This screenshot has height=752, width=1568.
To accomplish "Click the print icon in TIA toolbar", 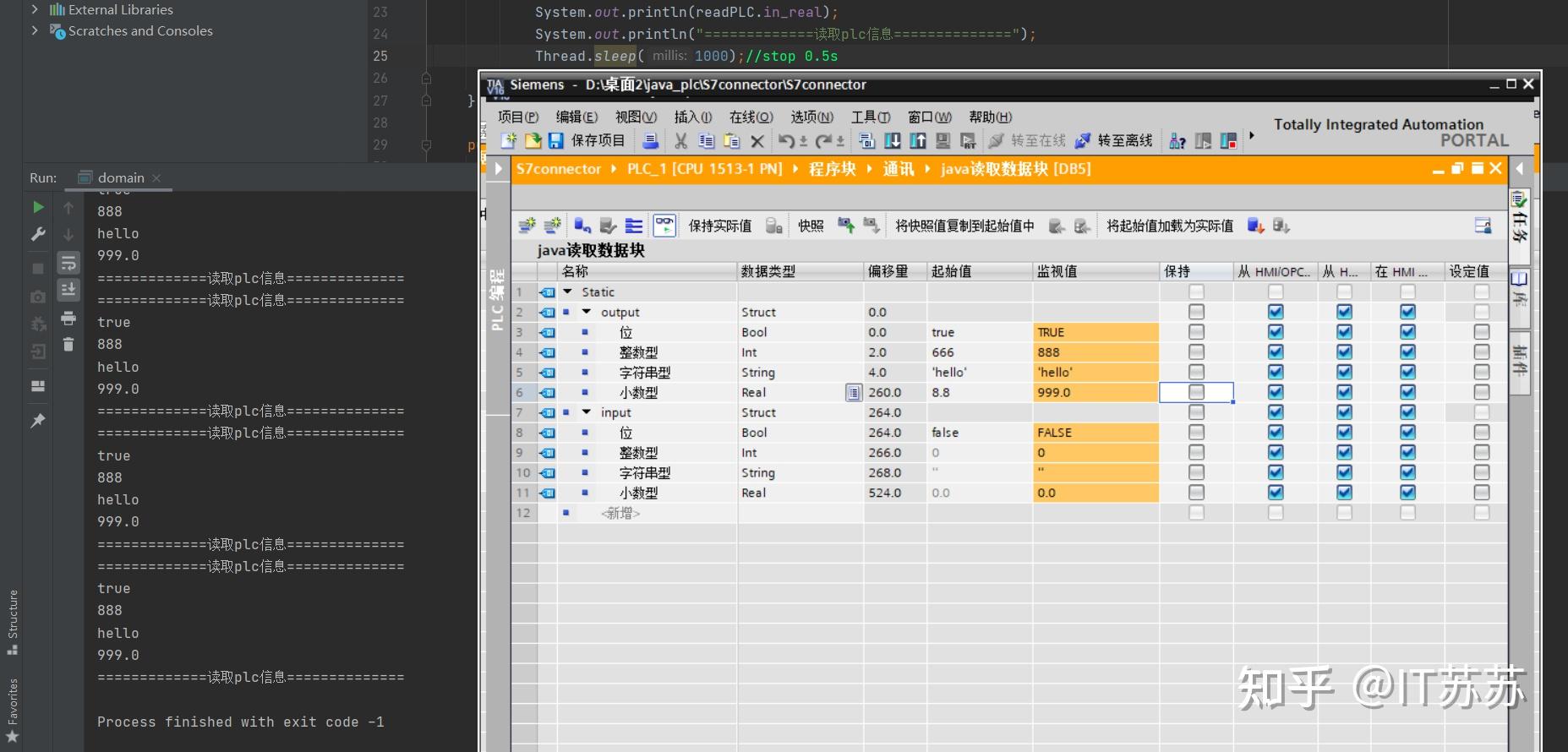I will click(651, 141).
